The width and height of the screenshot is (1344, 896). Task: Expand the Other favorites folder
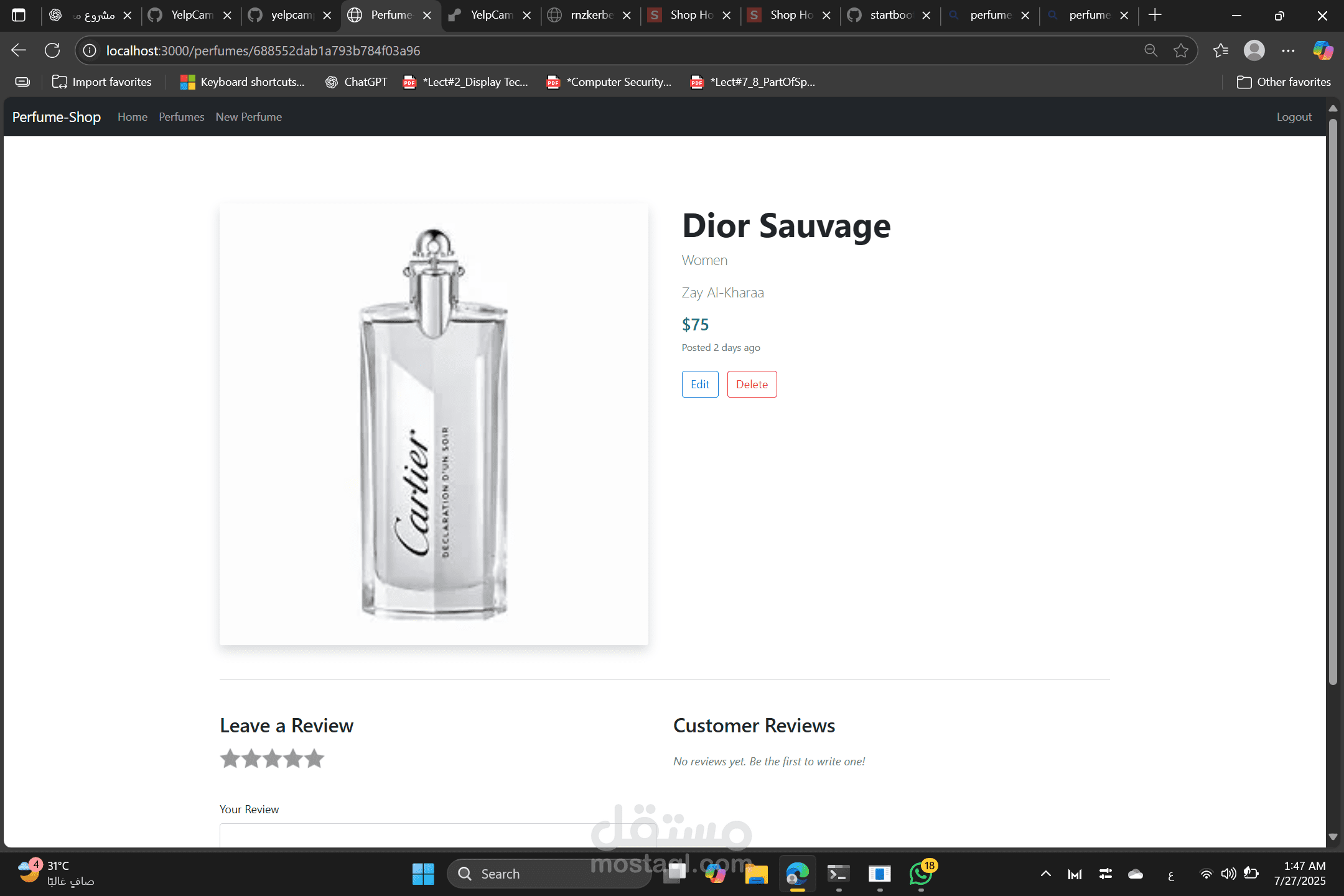pyautogui.click(x=1284, y=82)
